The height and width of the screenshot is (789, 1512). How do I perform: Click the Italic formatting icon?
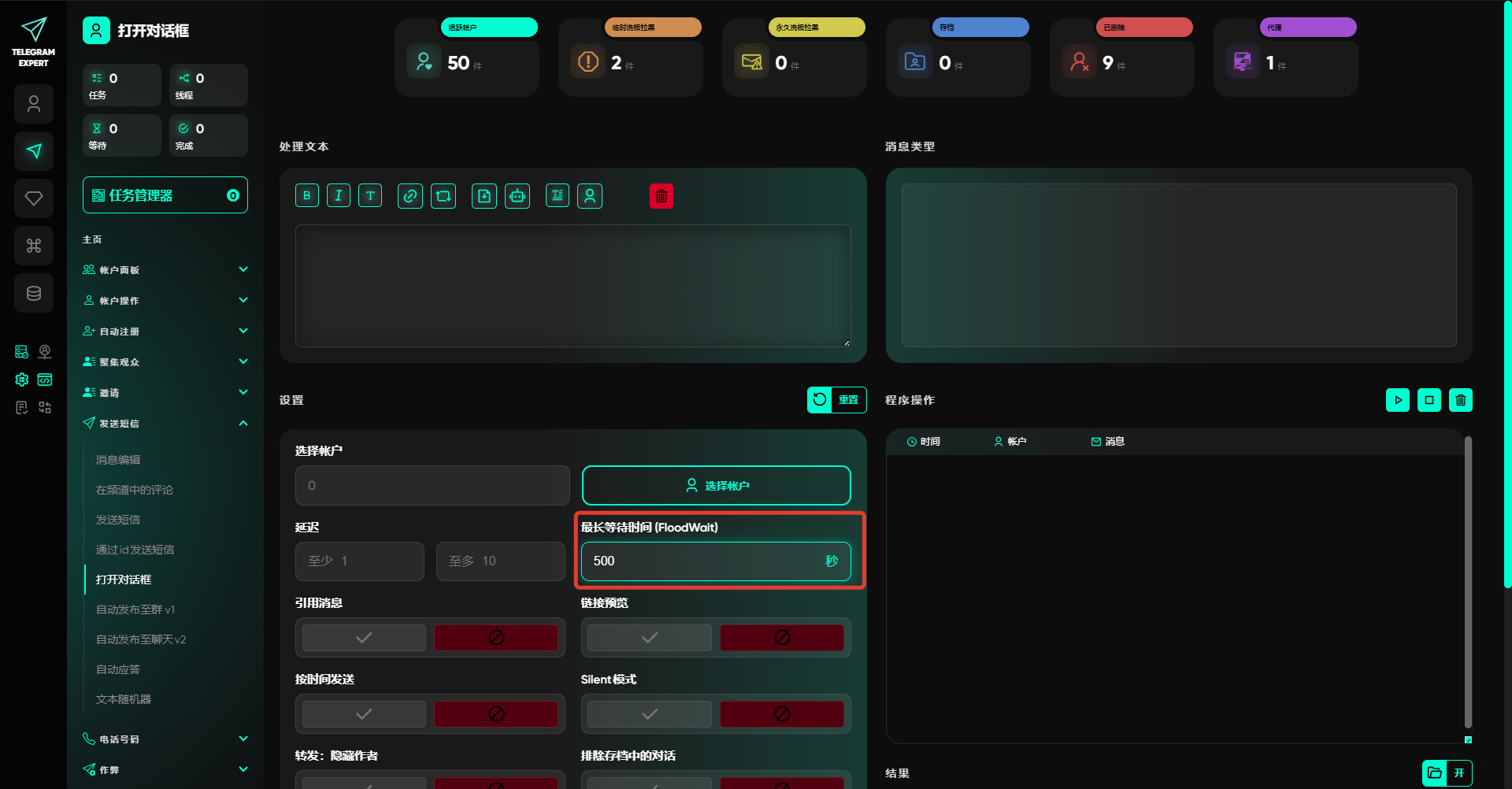pyautogui.click(x=339, y=196)
